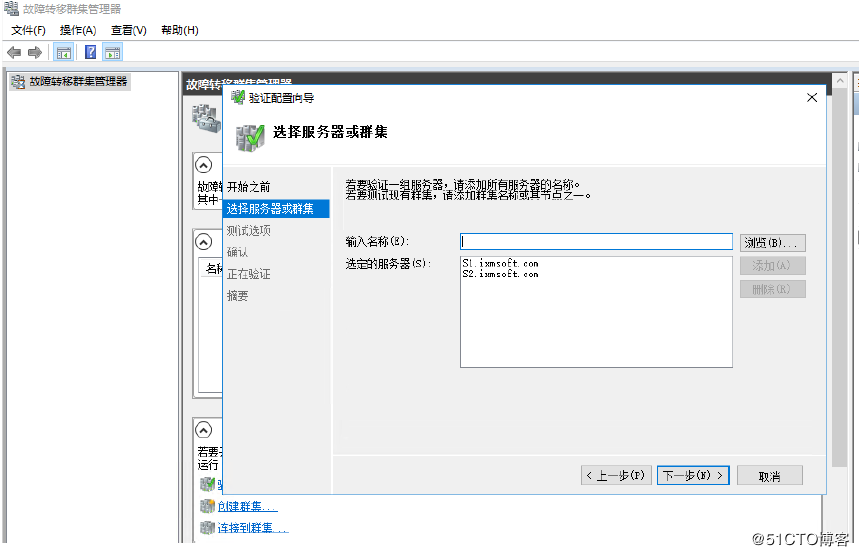Click the 下一步(N) next button

(x=693, y=475)
